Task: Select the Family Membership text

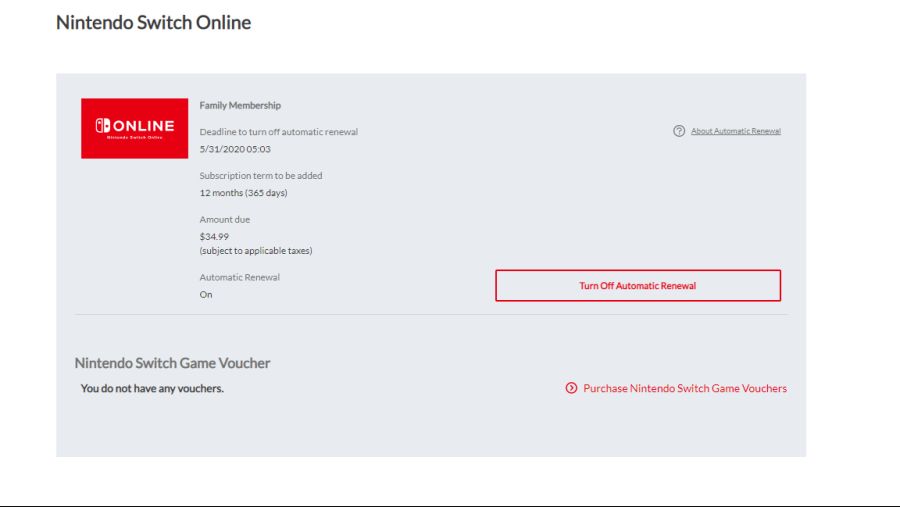Action: pyautogui.click(x=240, y=105)
